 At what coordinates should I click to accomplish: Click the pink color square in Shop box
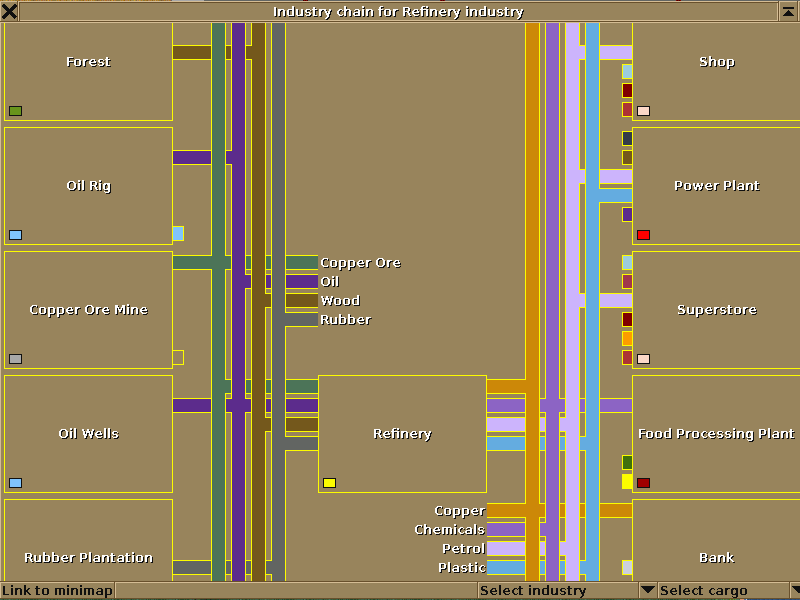pos(643,111)
